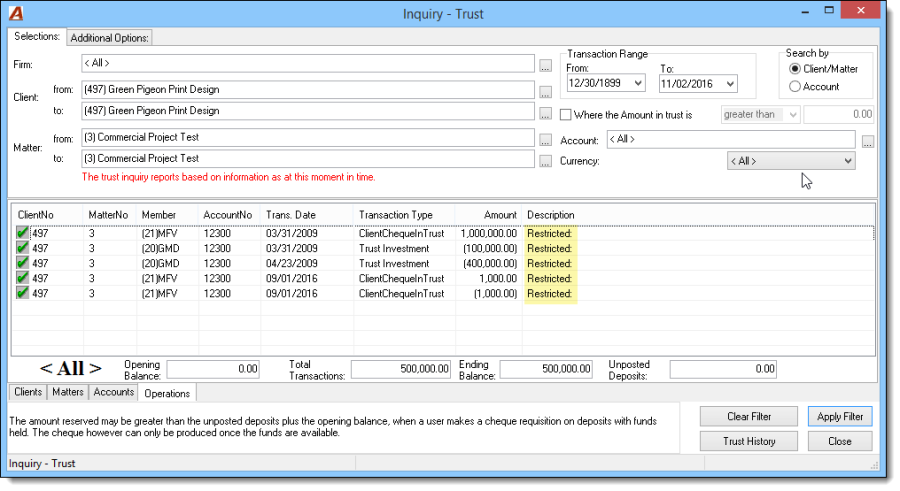
Task: Sort by AccountNo column header
Action: click(x=230, y=215)
